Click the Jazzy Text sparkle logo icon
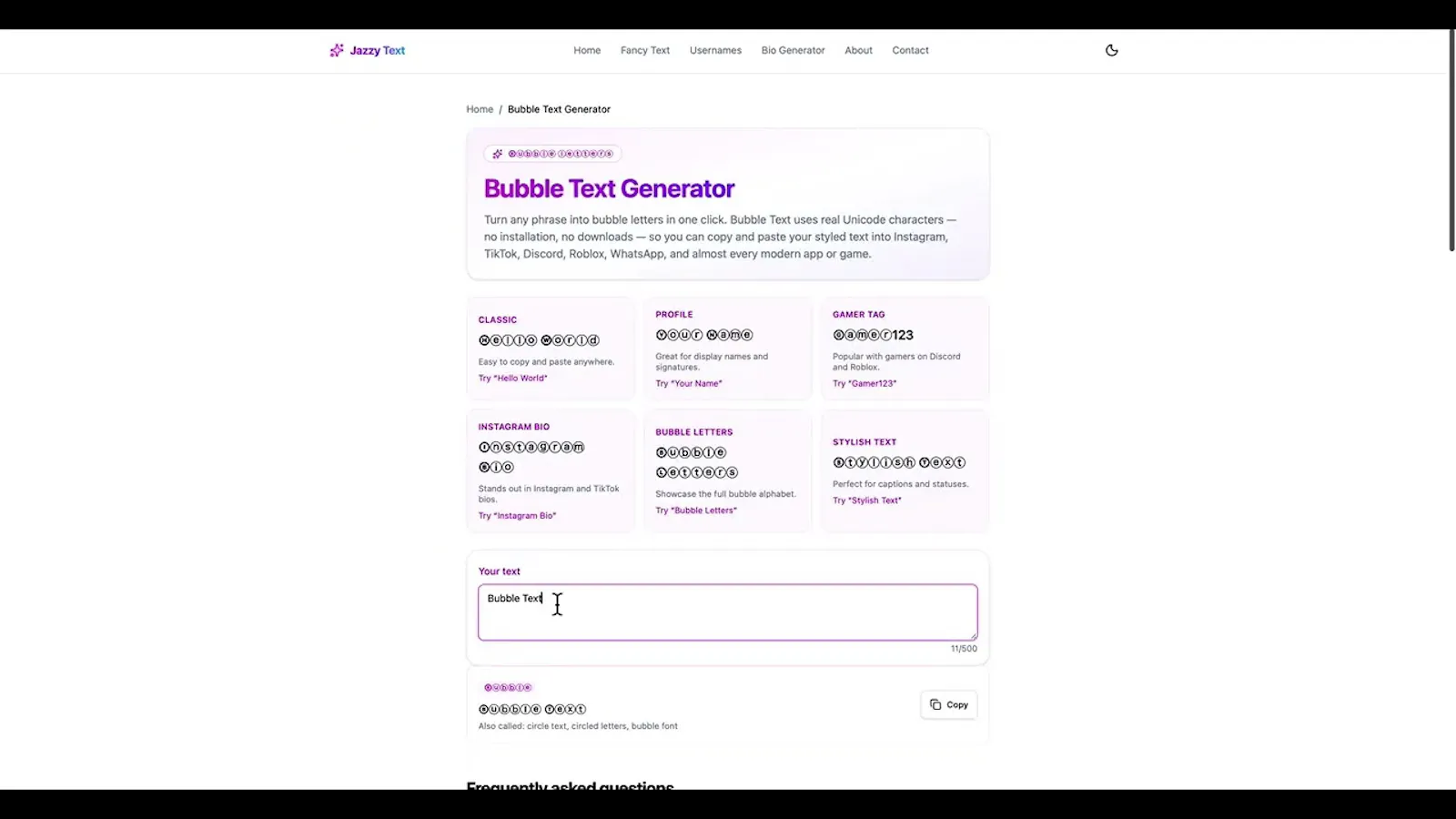Screen dimensions: 1456x819 pos(337,50)
